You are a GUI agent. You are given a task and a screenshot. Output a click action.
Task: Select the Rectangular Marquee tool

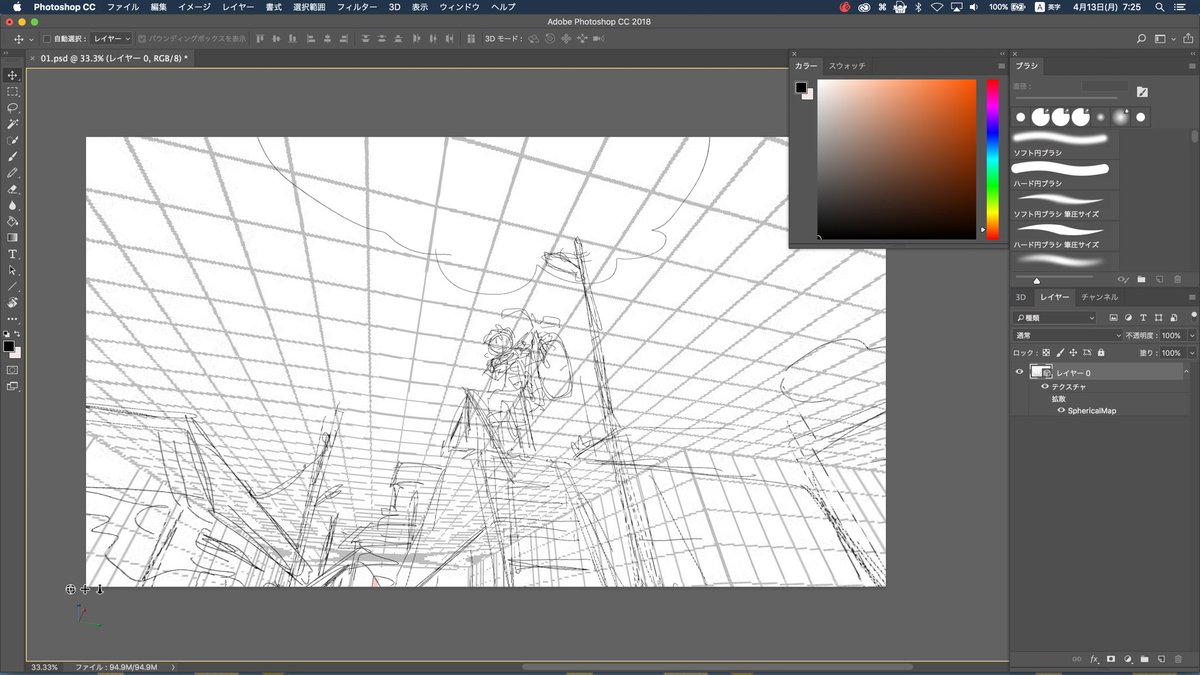click(x=13, y=91)
